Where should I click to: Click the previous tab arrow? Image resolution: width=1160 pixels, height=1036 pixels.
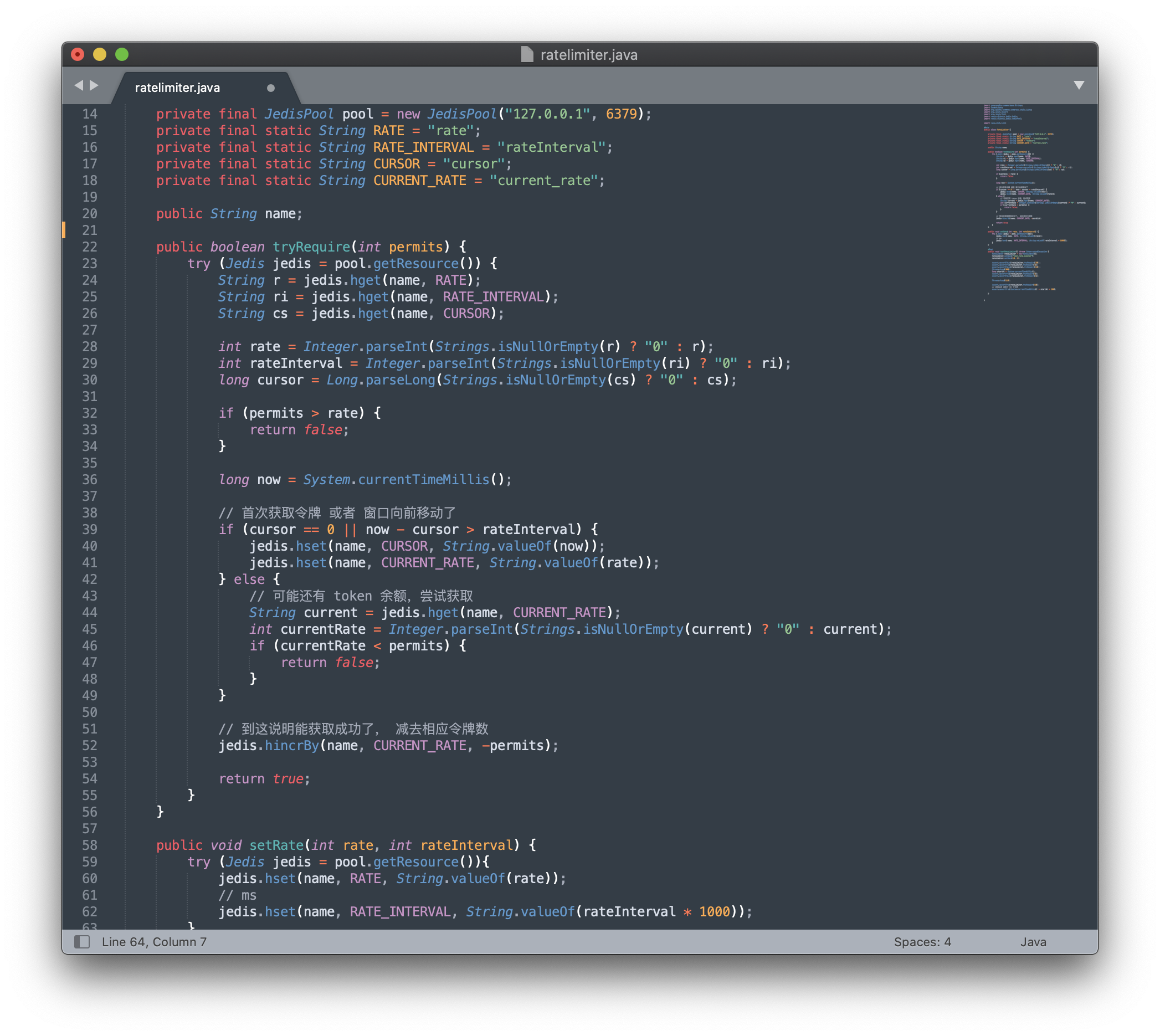79,85
